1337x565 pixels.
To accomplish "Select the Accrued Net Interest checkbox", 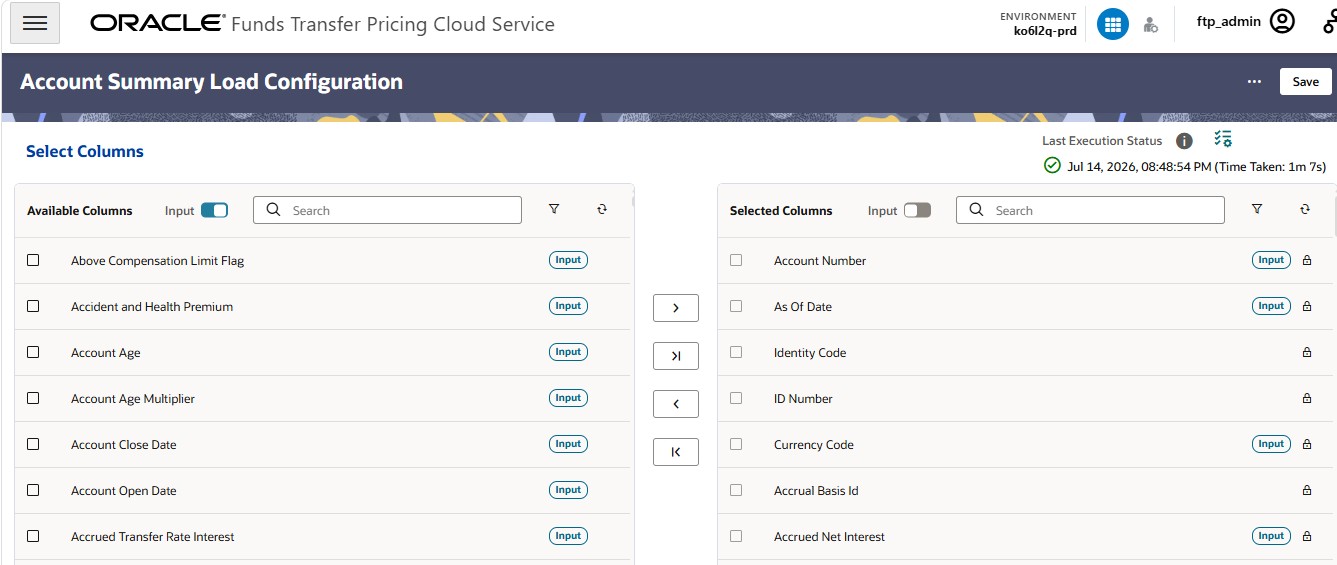I will (x=736, y=536).
